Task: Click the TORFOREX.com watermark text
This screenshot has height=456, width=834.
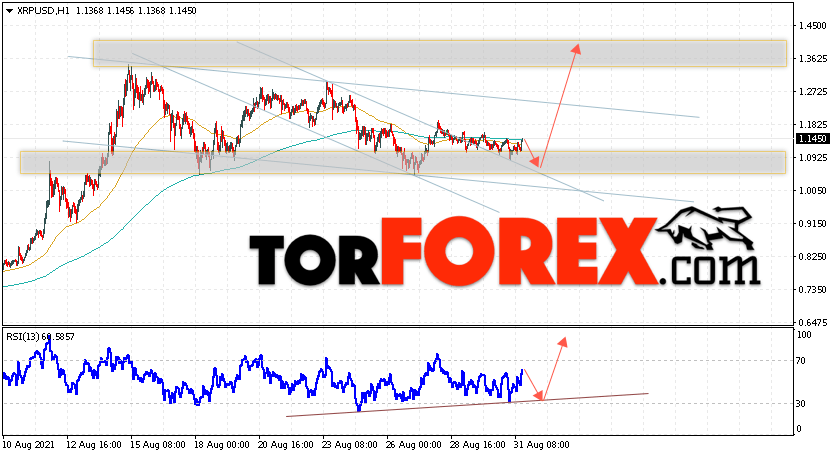Action: pyautogui.click(x=500, y=250)
